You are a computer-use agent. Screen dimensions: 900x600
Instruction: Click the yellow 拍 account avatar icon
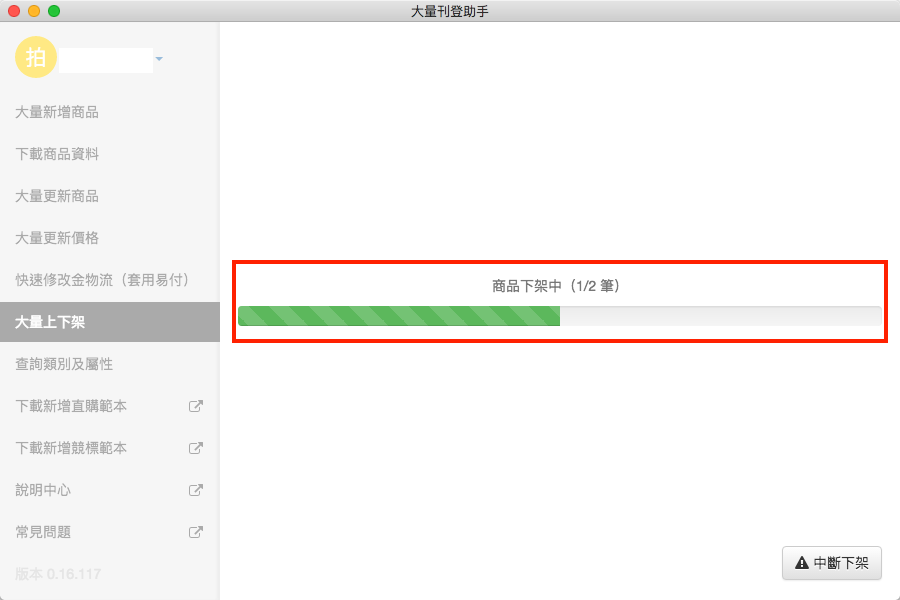point(36,57)
